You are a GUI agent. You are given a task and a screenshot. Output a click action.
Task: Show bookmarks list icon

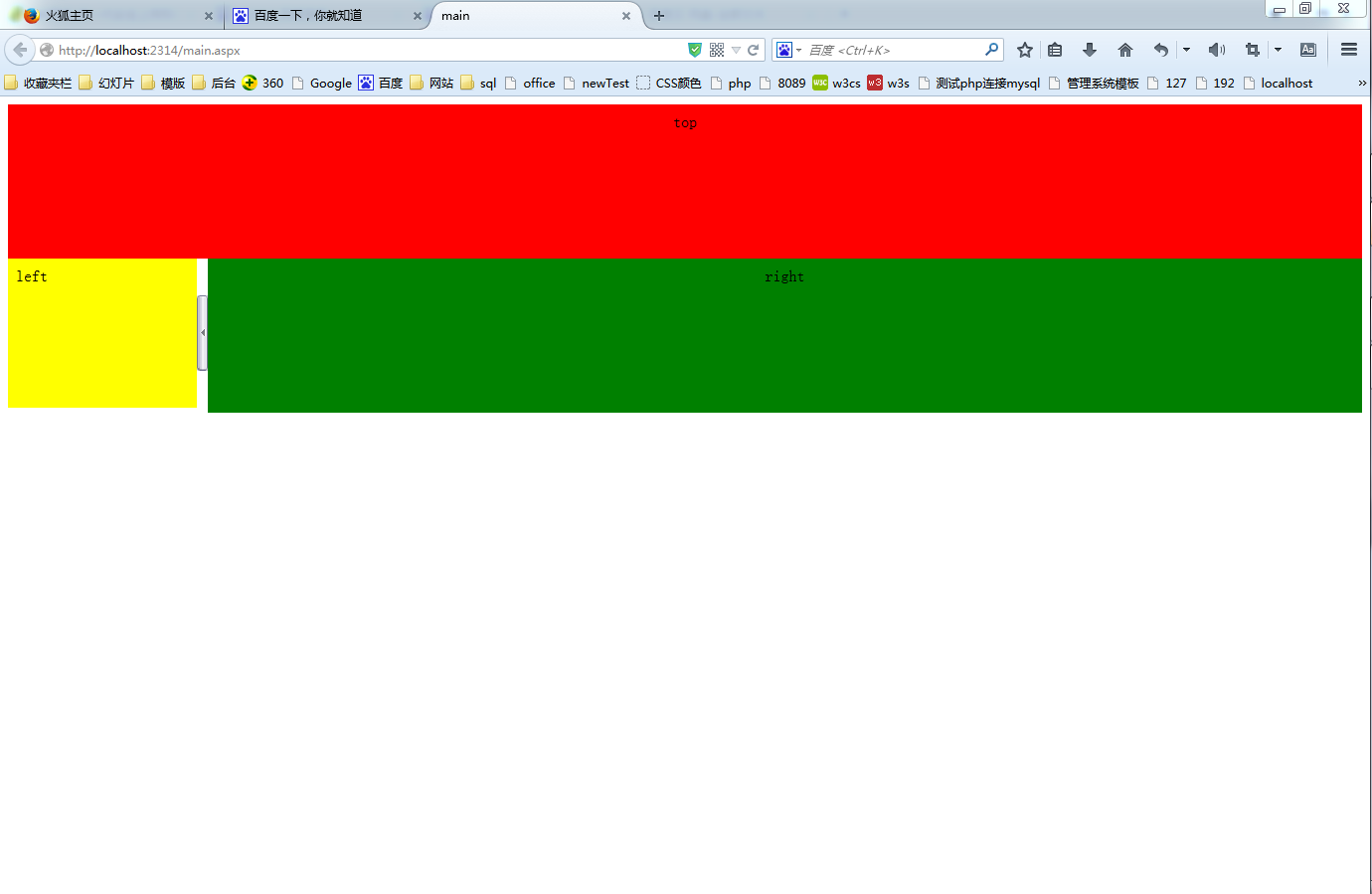(x=1056, y=50)
